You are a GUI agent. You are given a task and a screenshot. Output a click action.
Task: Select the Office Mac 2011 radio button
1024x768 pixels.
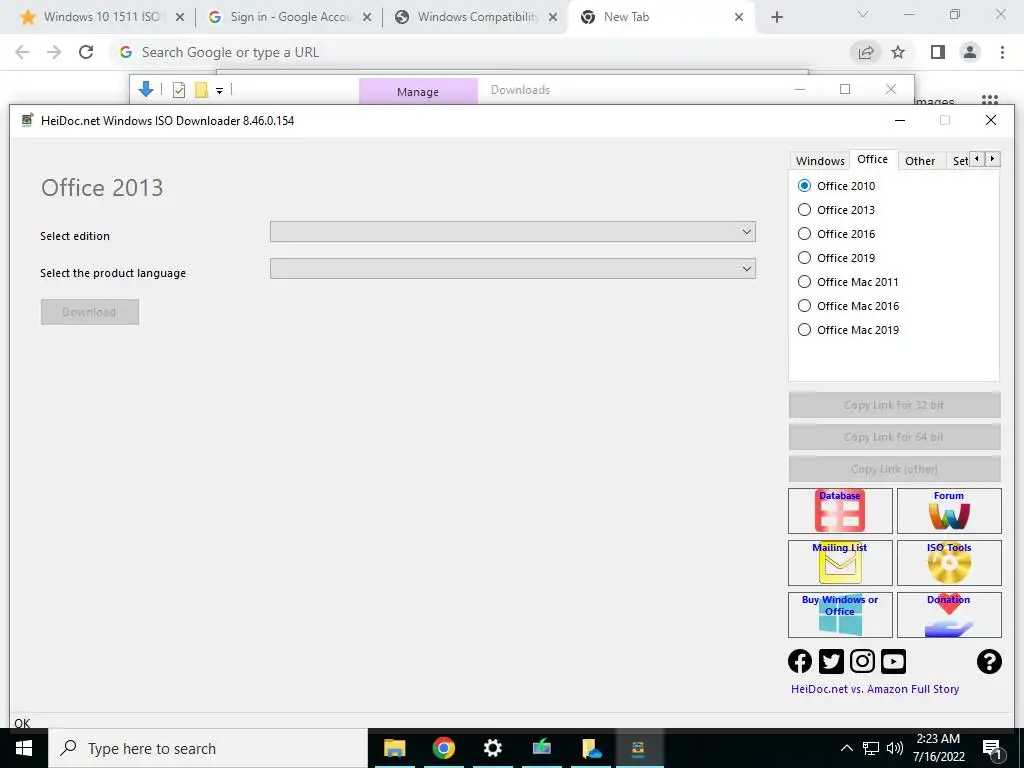pos(805,281)
